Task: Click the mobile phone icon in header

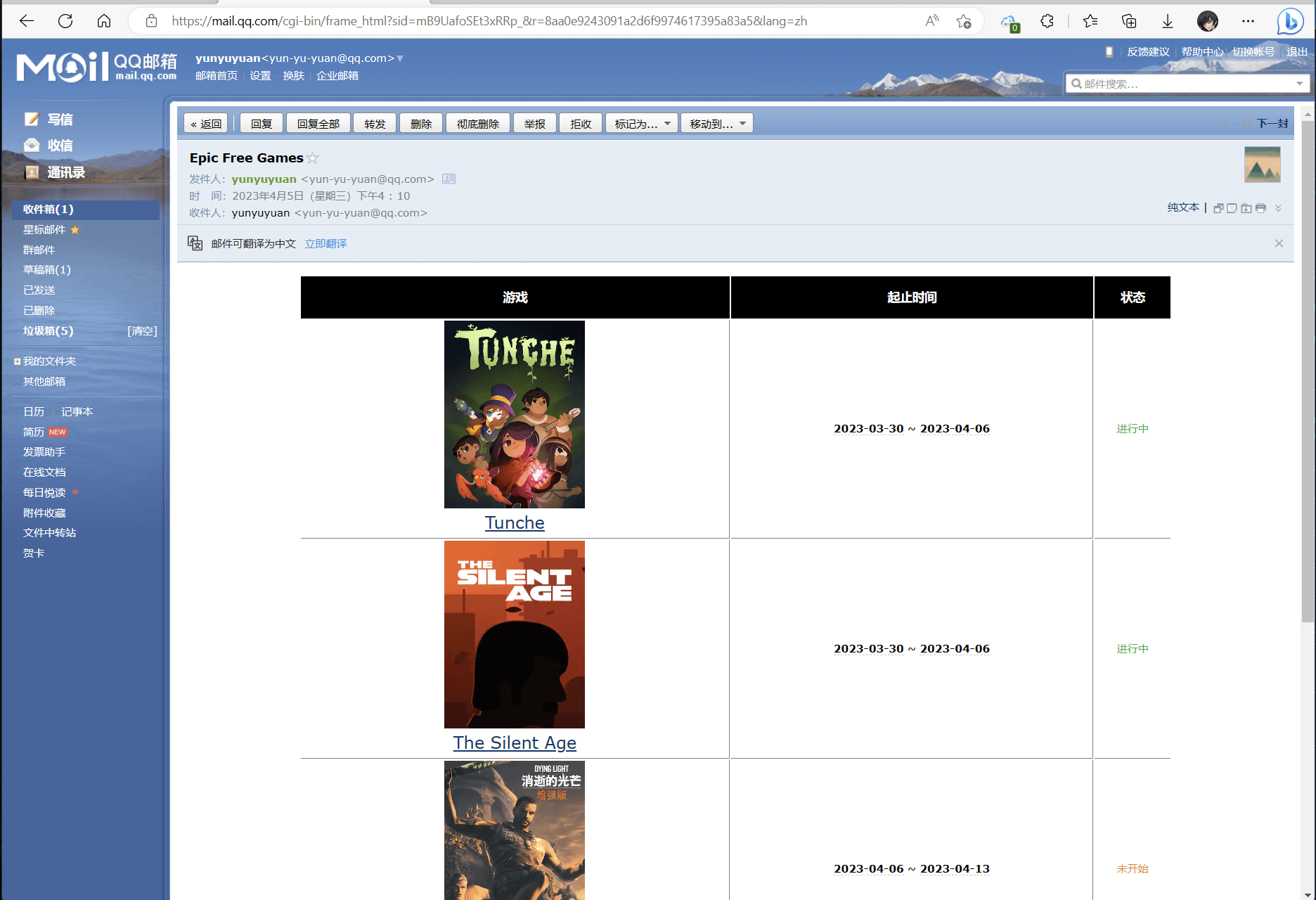Action: 1109,52
